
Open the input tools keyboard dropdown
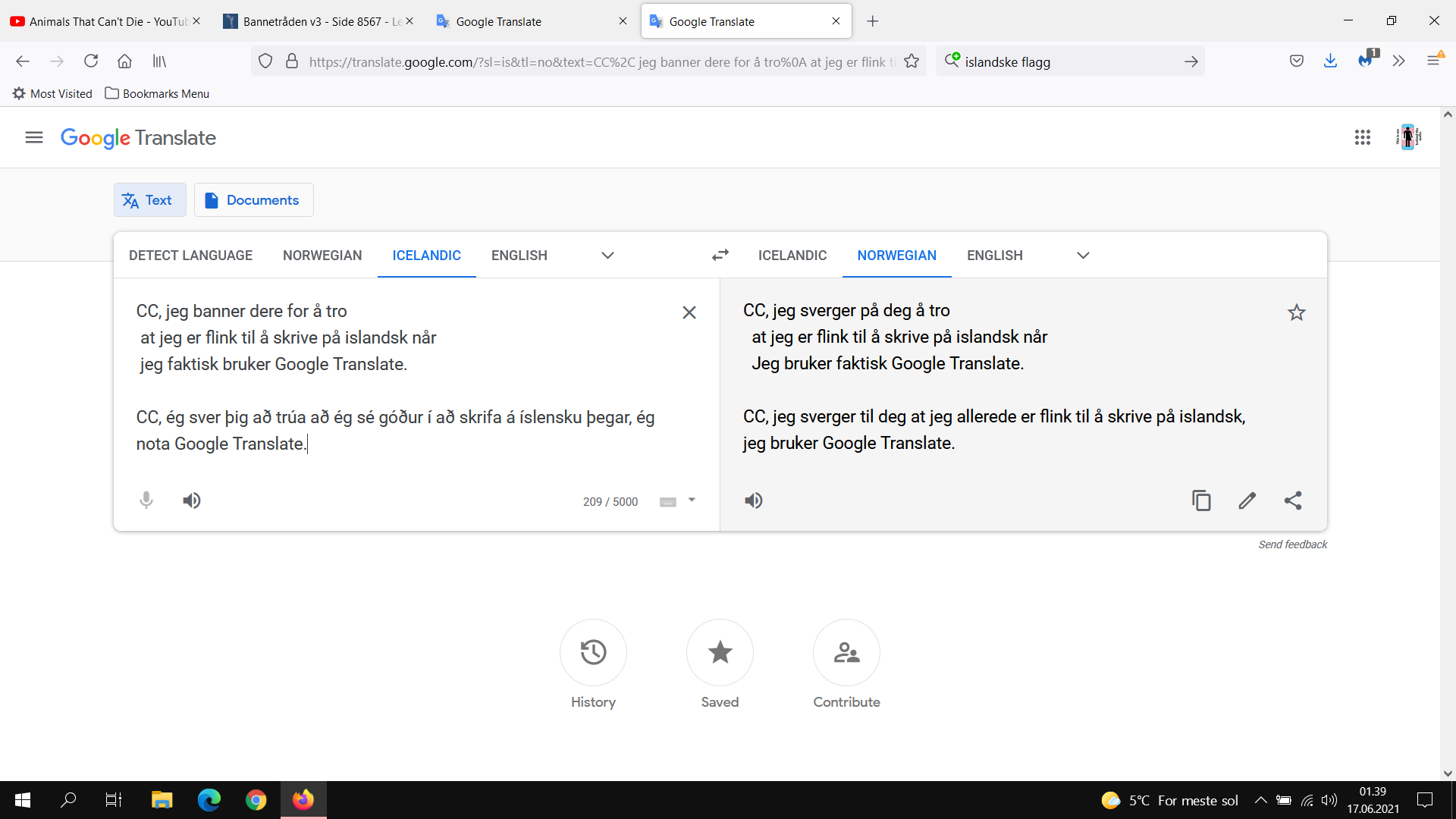click(x=692, y=500)
